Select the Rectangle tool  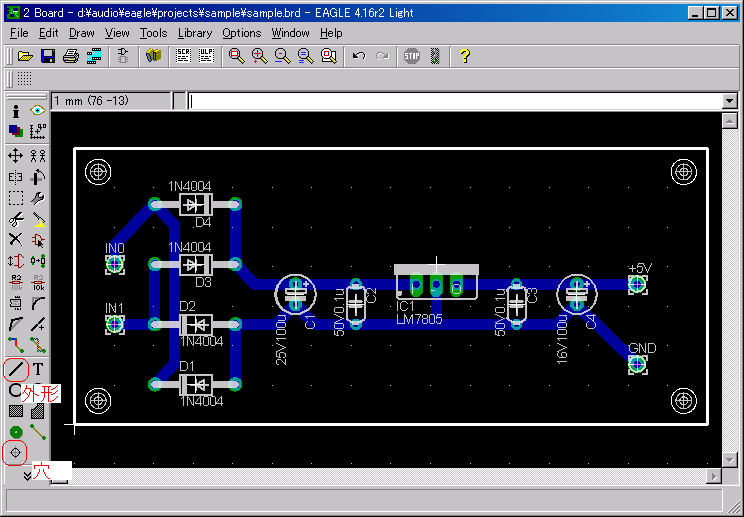16,411
